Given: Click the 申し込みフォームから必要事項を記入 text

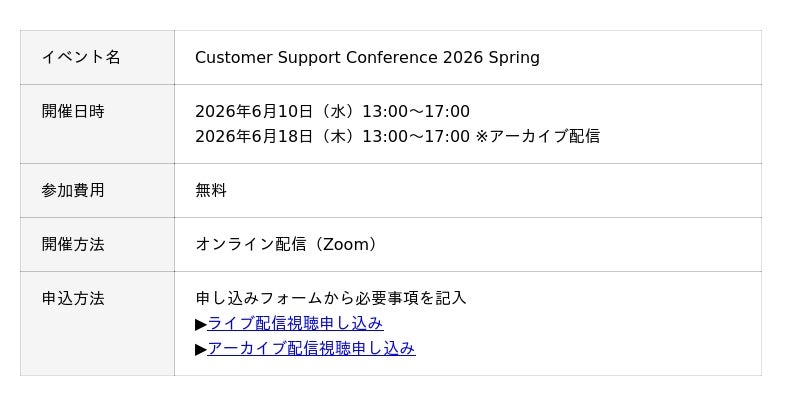Looking at the screenshot, I should pyautogui.click(x=331, y=298).
